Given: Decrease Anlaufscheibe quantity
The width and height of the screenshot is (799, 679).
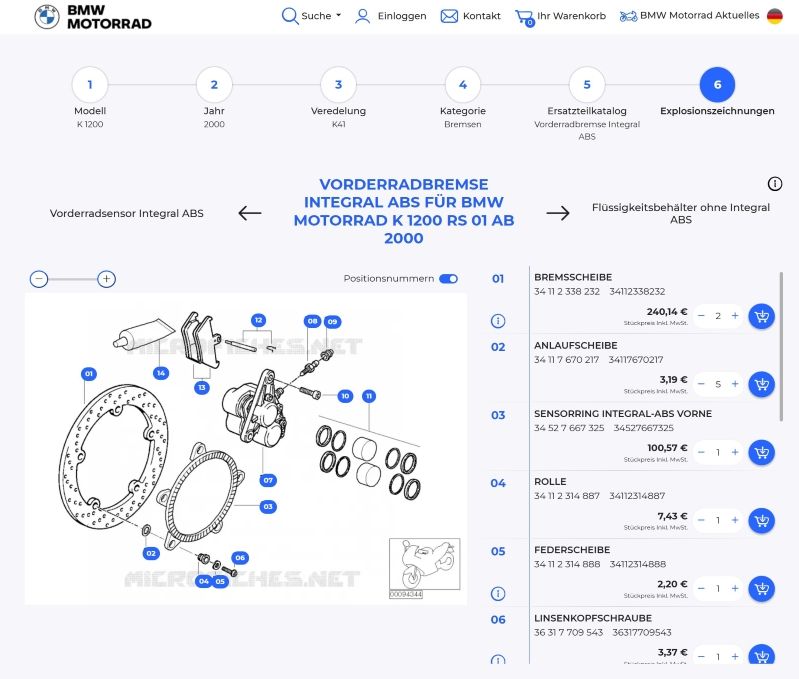Looking at the screenshot, I should click(701, 384).
